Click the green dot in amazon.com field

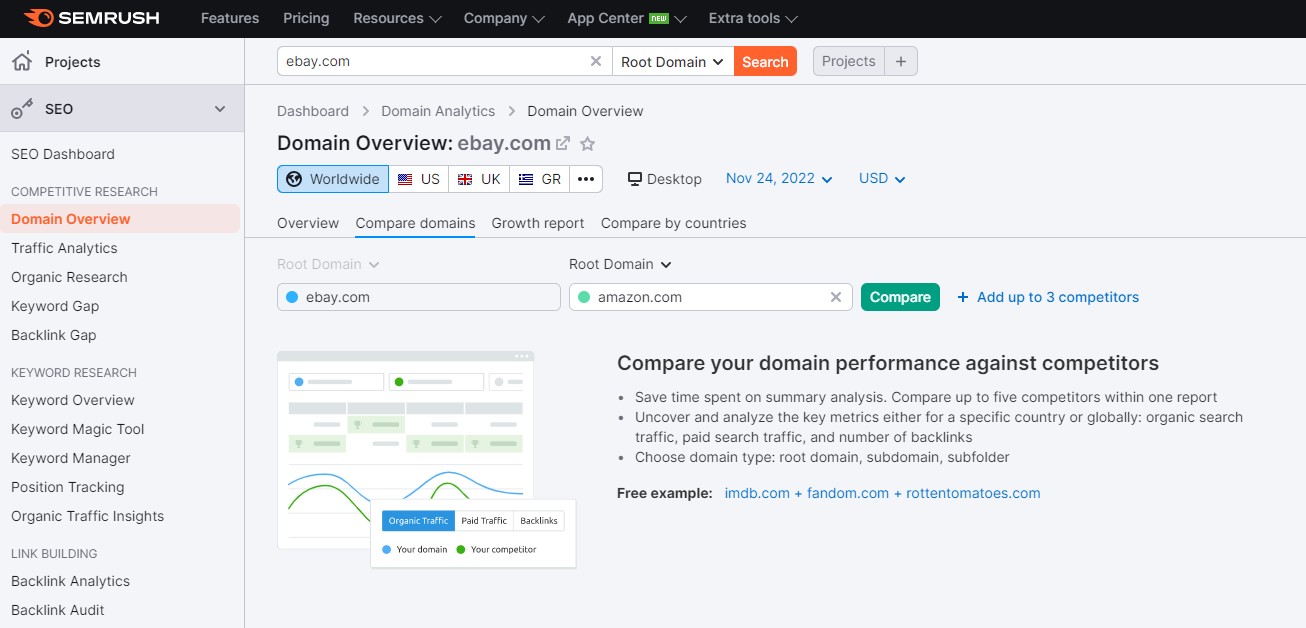[x=584, y=297]
